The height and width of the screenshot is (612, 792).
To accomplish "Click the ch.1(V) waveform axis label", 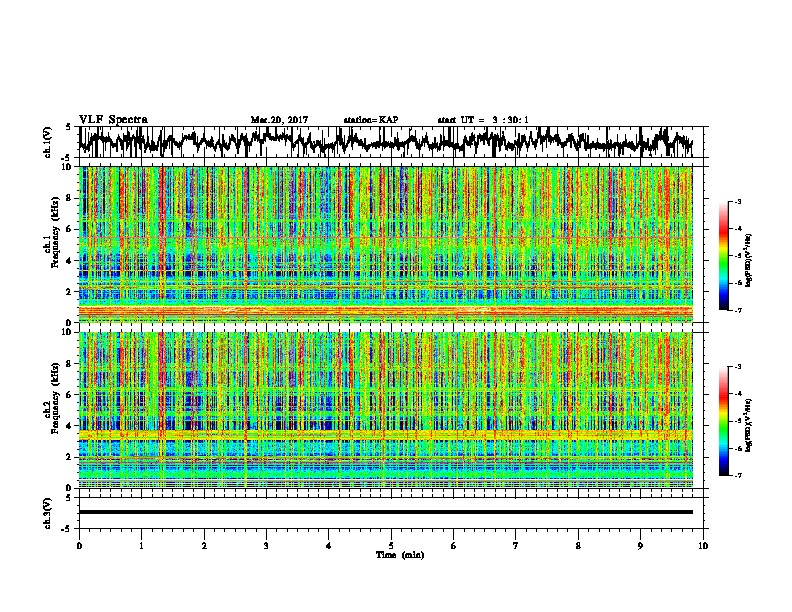I will pyautogui.click(x=48, y=142).
